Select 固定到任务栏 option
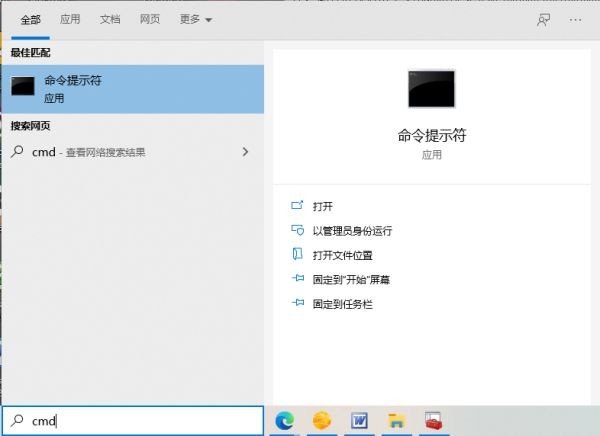The image size is (600, 436). pyautogui.click(x=342, y=303)
